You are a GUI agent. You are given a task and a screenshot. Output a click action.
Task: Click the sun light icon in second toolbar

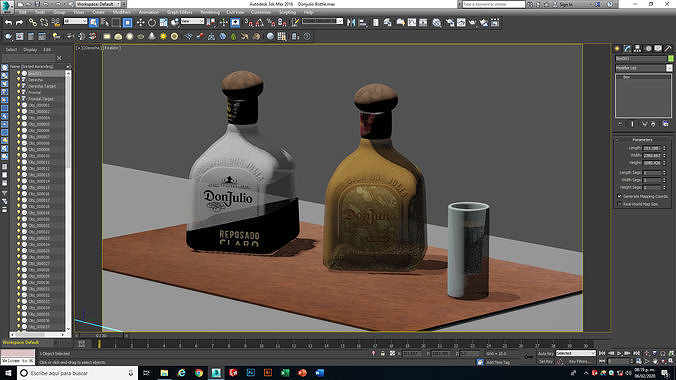[x=163, y=37]
